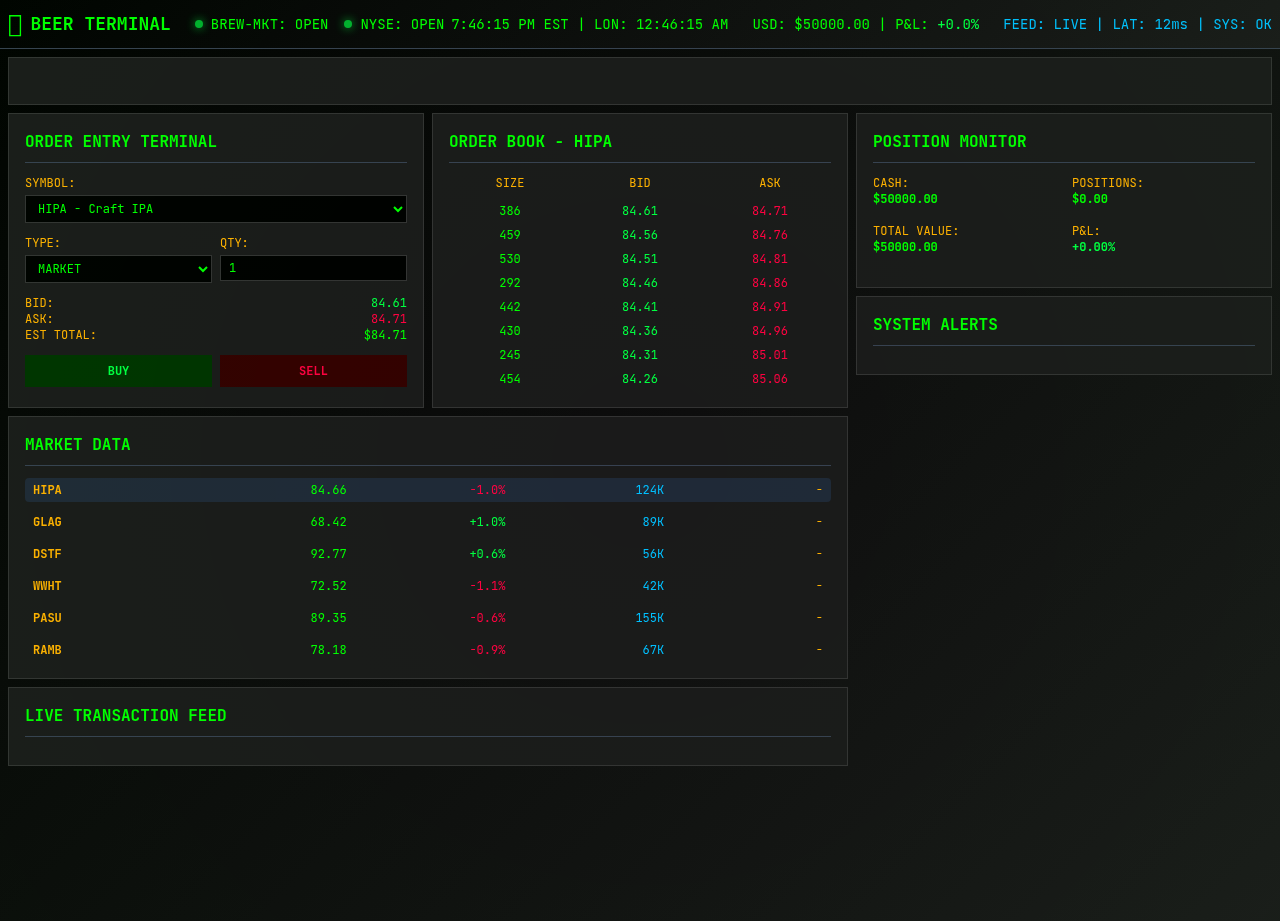
Task: Click the Beer Terminal logo icon
Action: (15, 25)
